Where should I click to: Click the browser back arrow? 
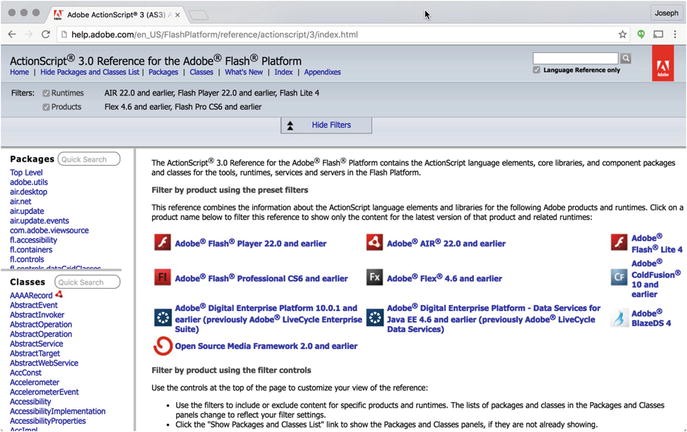pyautogui.click(x=12, y=34)
